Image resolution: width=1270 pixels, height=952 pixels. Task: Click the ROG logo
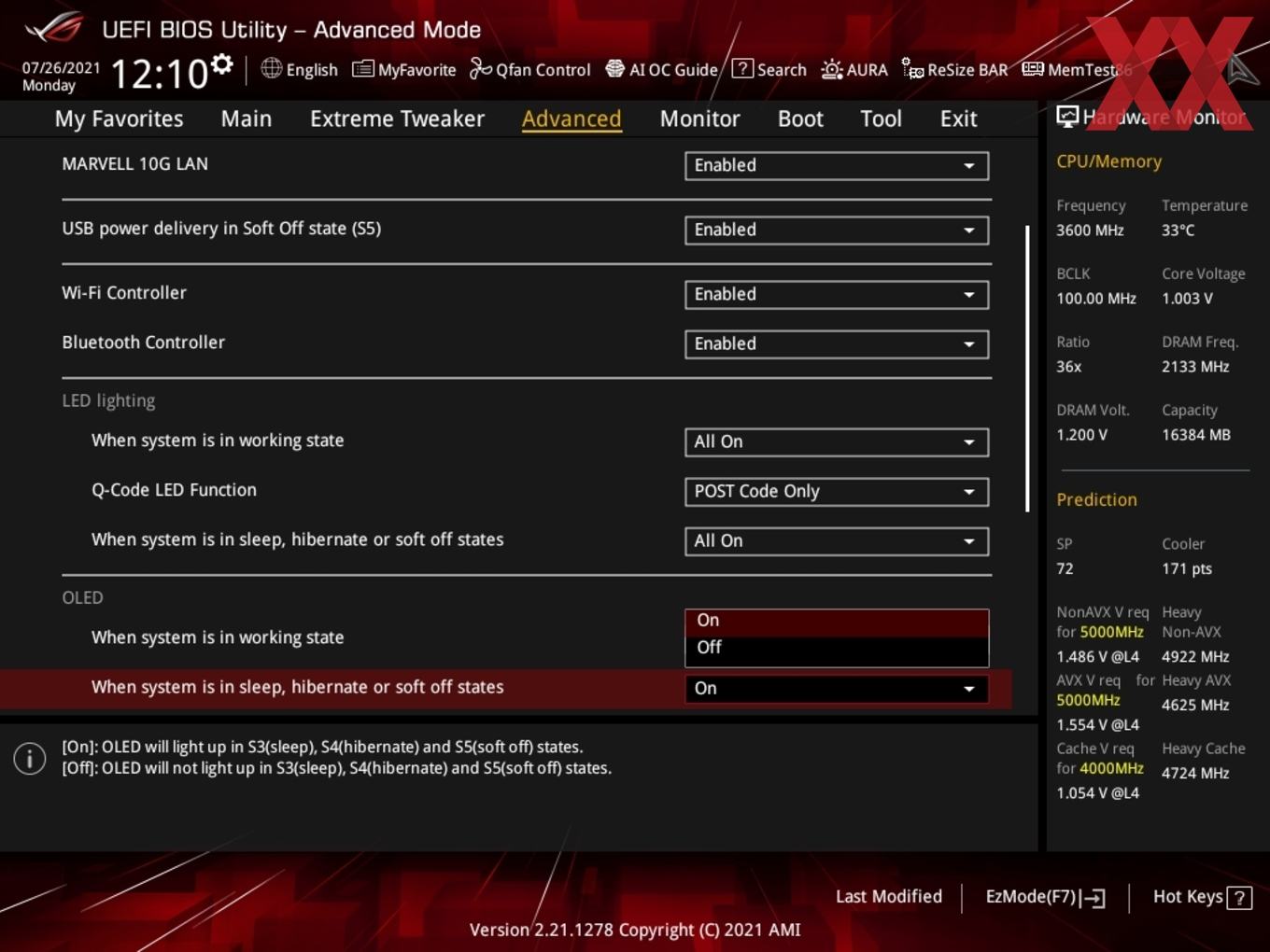click(54, 28)
